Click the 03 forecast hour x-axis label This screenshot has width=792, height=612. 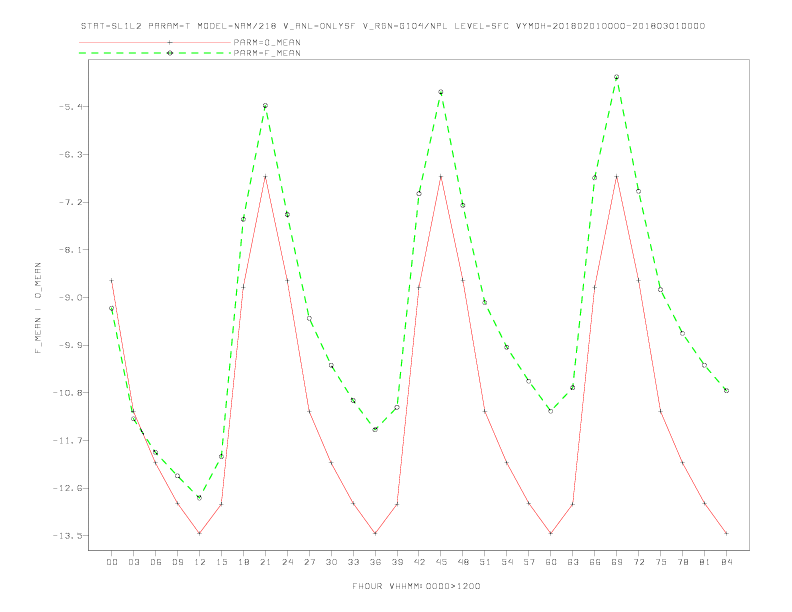coord(134,562)
